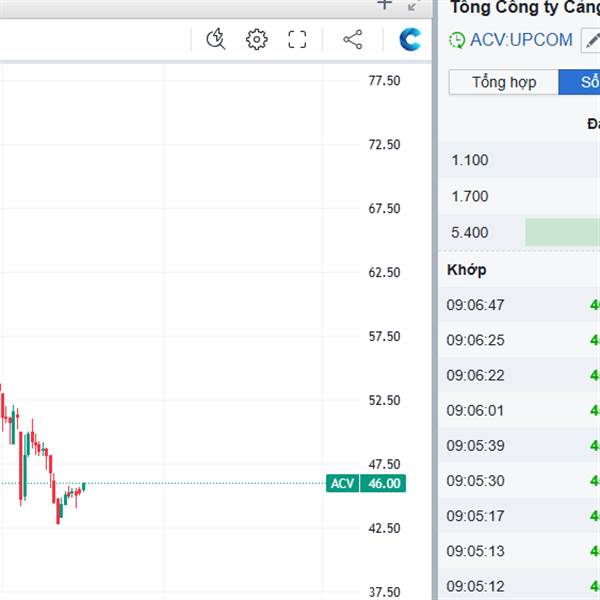This screenshot has height=600, width=600.
Task: Click the 67.50 price axis label
Action: coord(384,209)
